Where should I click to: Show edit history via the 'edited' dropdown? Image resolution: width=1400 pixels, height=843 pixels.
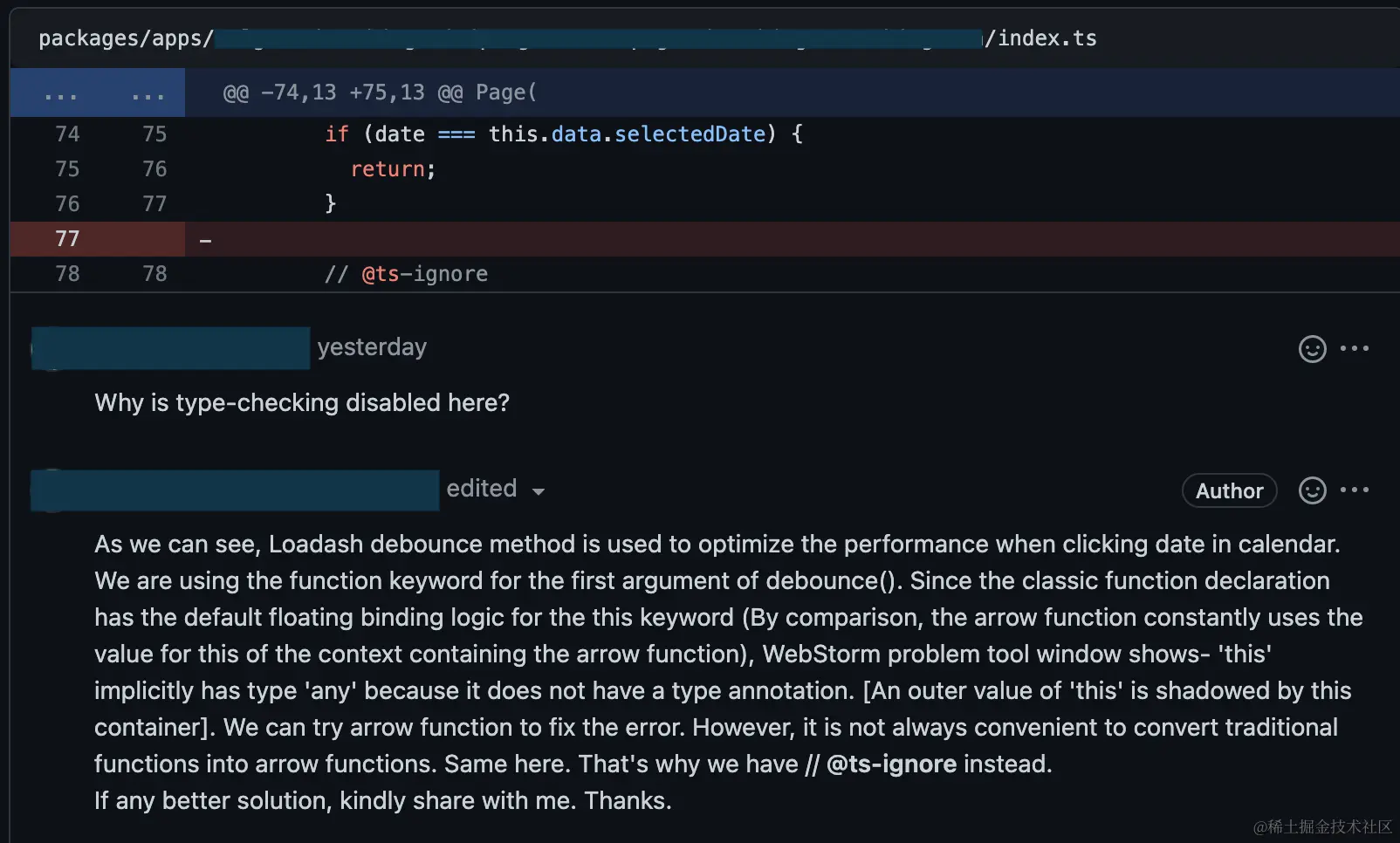(x=495, y=490)
